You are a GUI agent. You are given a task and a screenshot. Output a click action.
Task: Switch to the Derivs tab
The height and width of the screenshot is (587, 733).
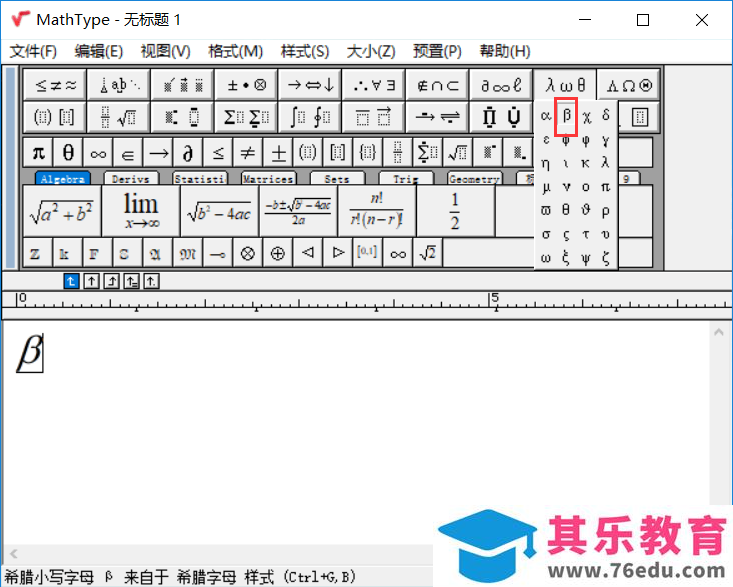tap(131, 179)
